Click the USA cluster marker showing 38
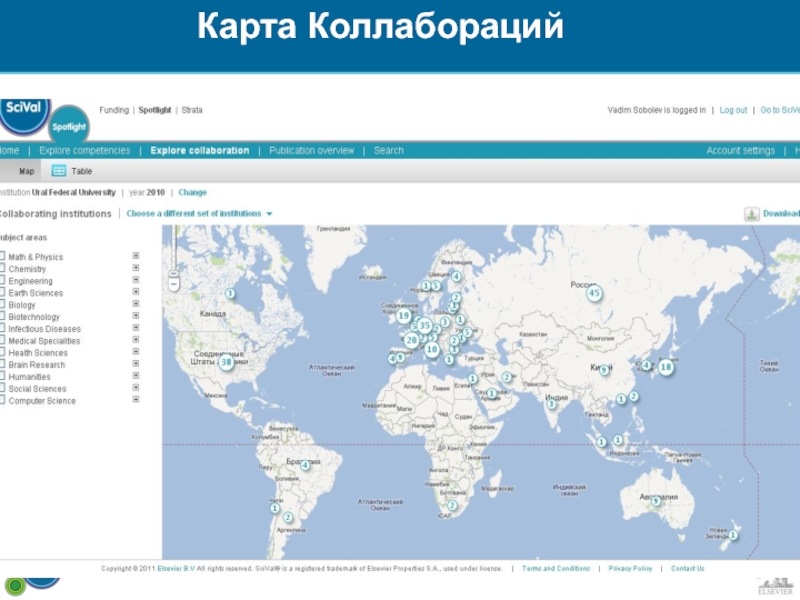This screenshot has width=800, height=600. 226,362
